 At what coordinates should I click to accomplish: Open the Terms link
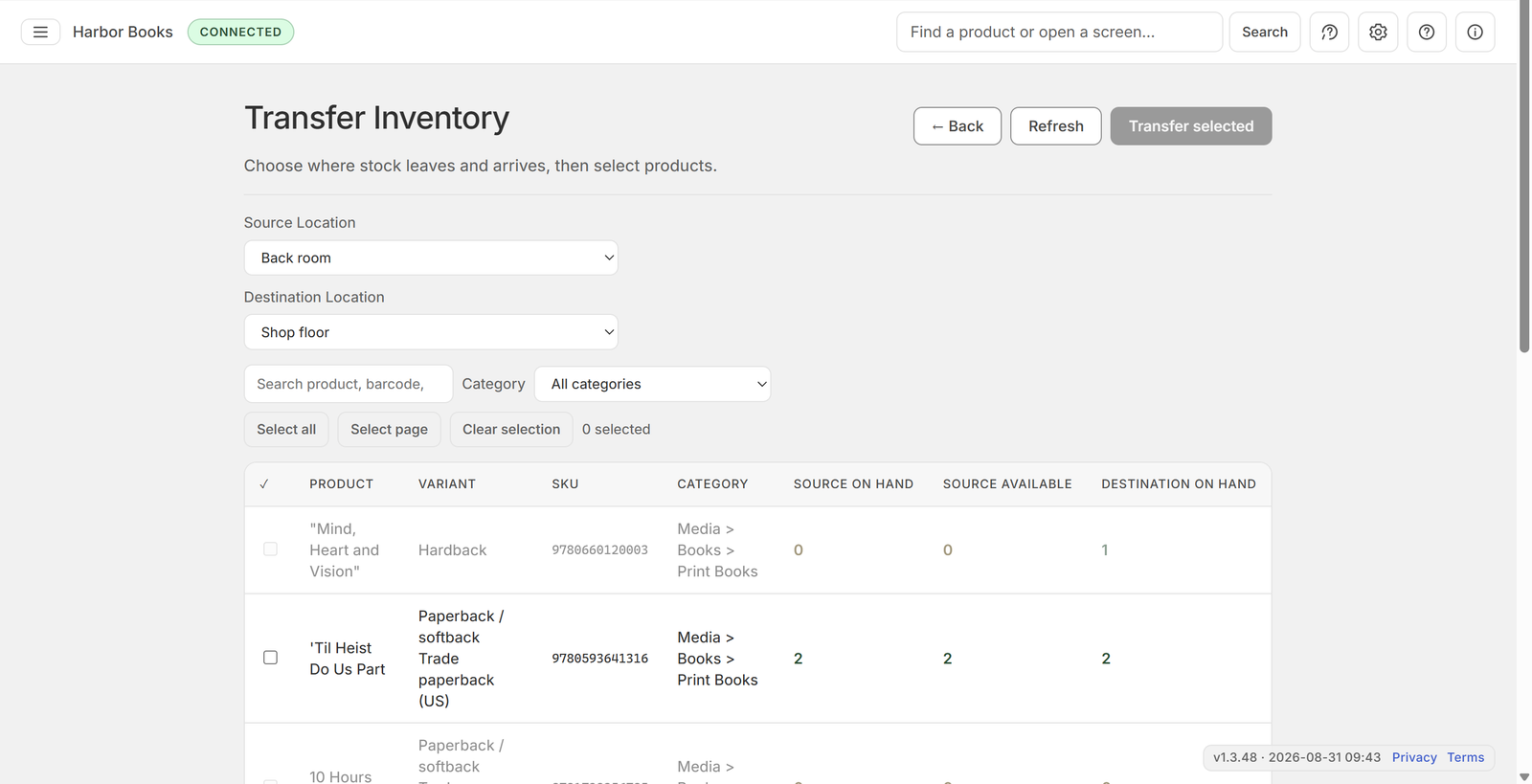pos(1465,757)
